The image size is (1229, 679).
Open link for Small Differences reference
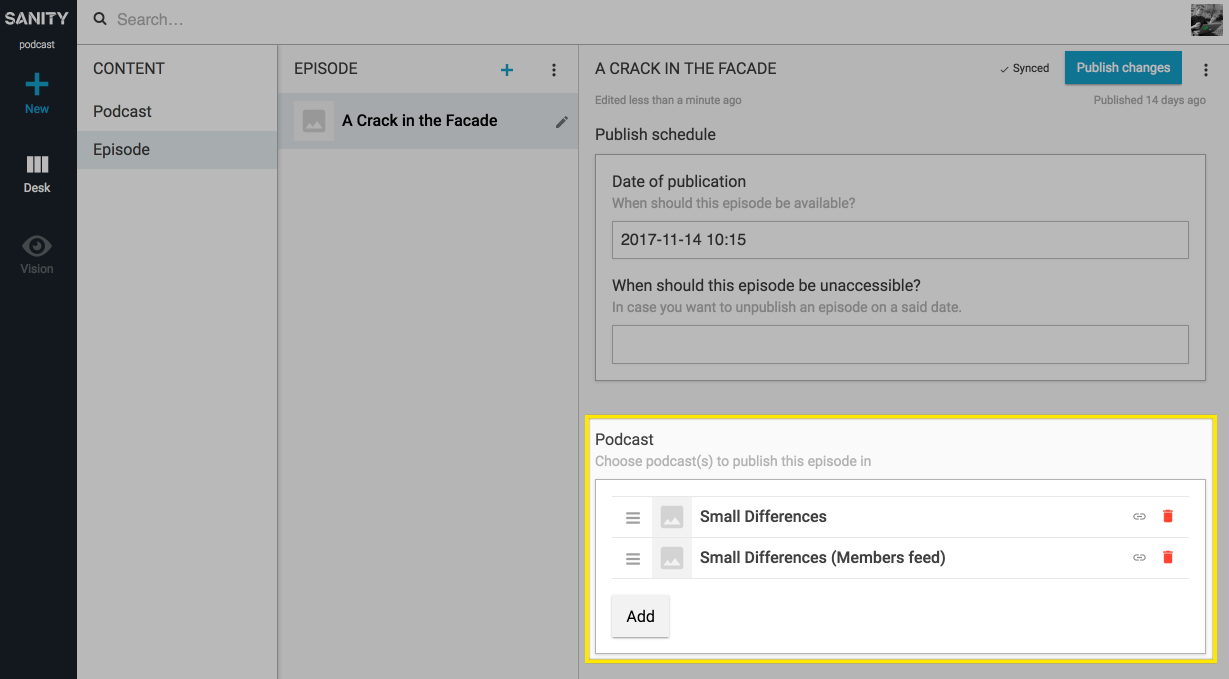(x=1139, y=517)
